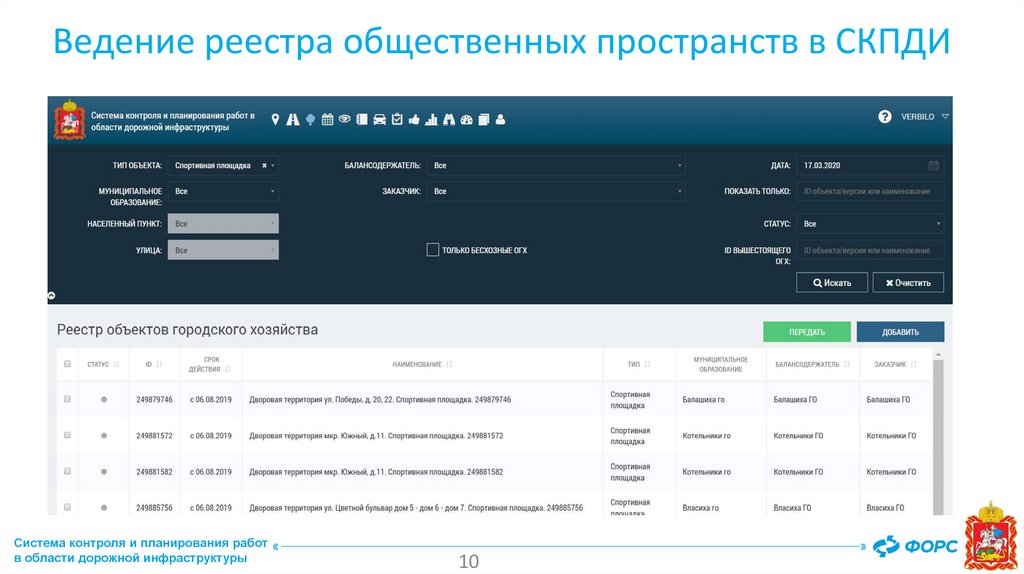Open the calendar schedule toolbar icon
Screen dimensions: 1024x574
328,120
